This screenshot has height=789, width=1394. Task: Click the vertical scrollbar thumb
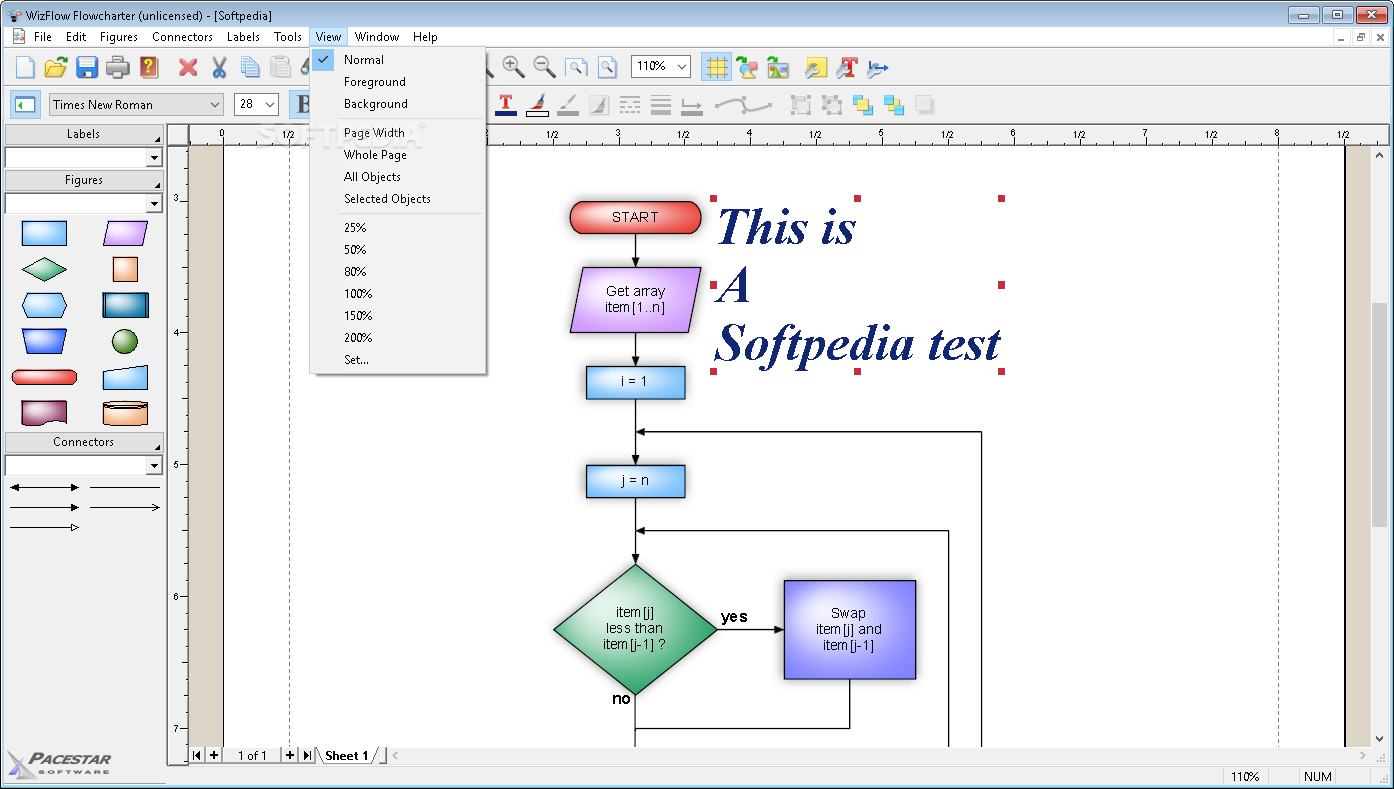[1380, 414]
